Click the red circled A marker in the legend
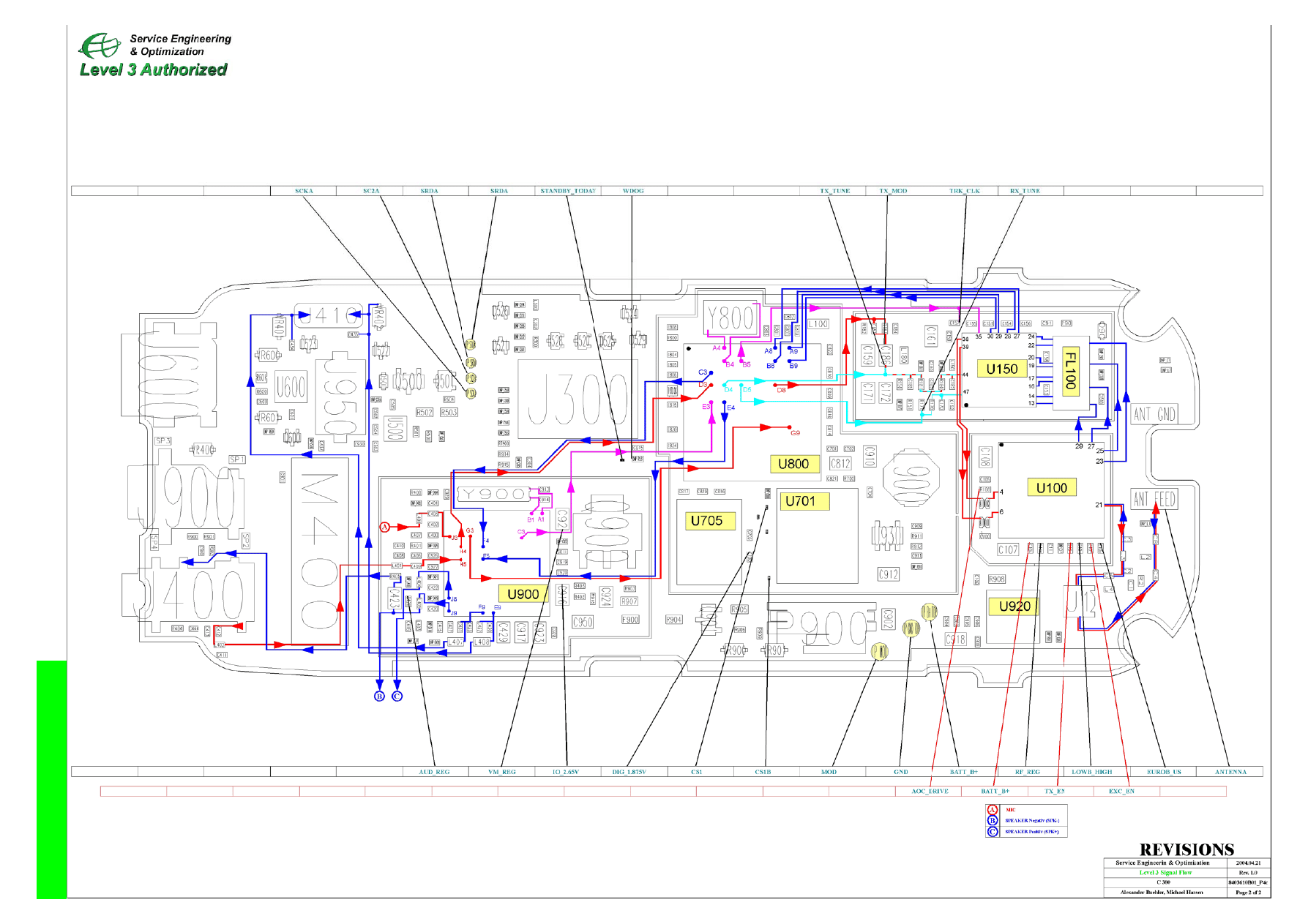This screenshot has width=1308, height=924. (993, 810)
